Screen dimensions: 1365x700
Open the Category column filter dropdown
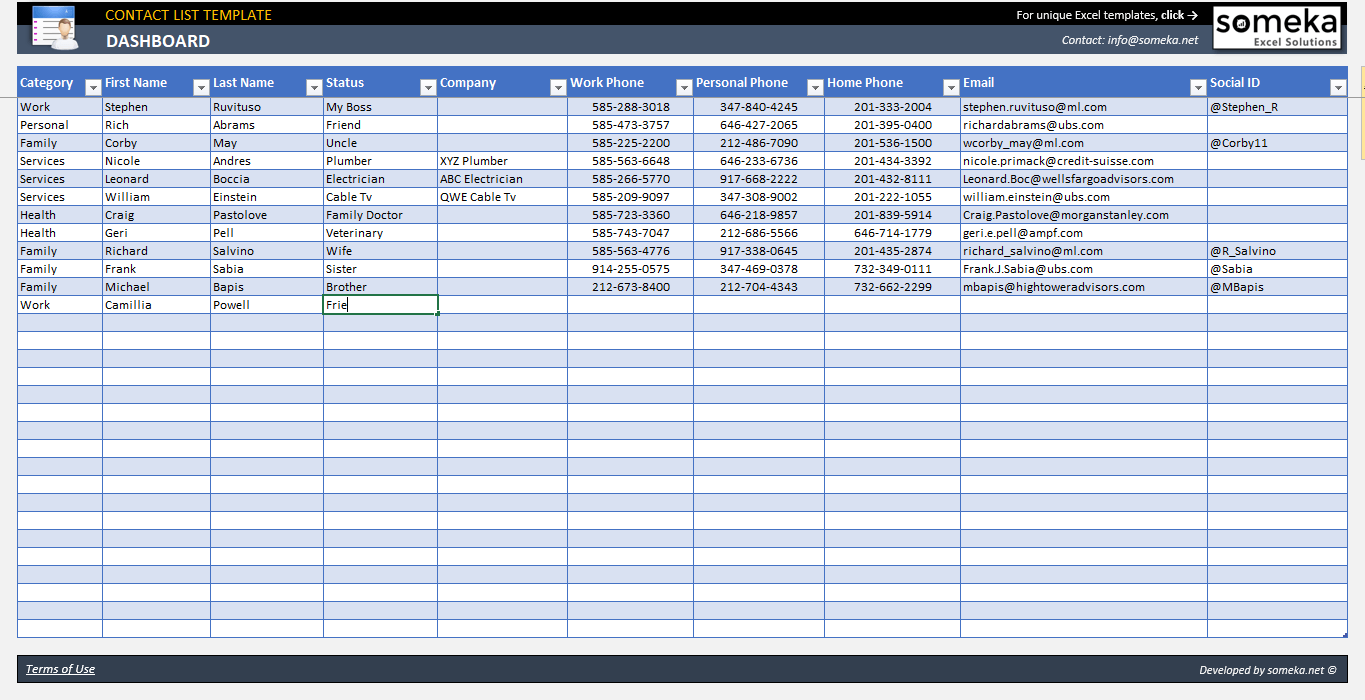[x=92, y=87]
